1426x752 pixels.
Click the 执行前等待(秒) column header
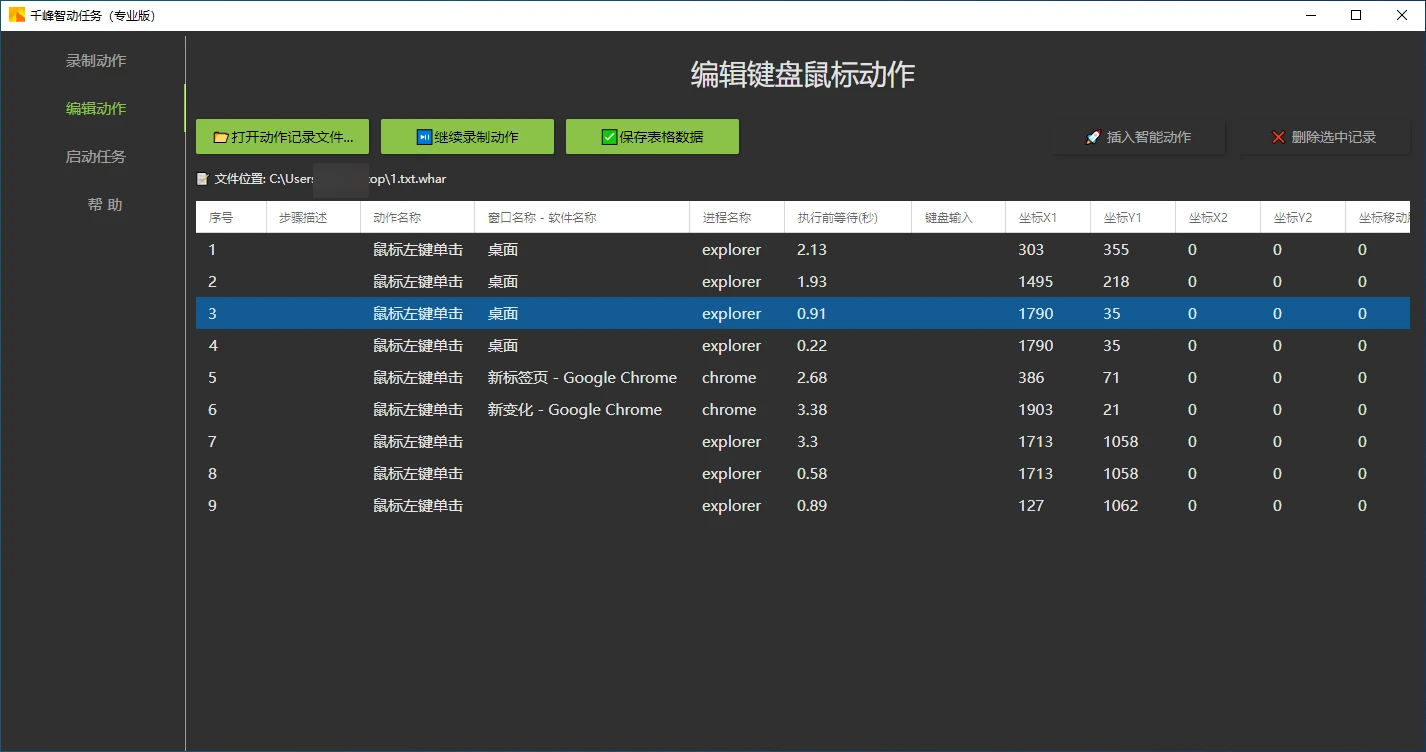837,217
